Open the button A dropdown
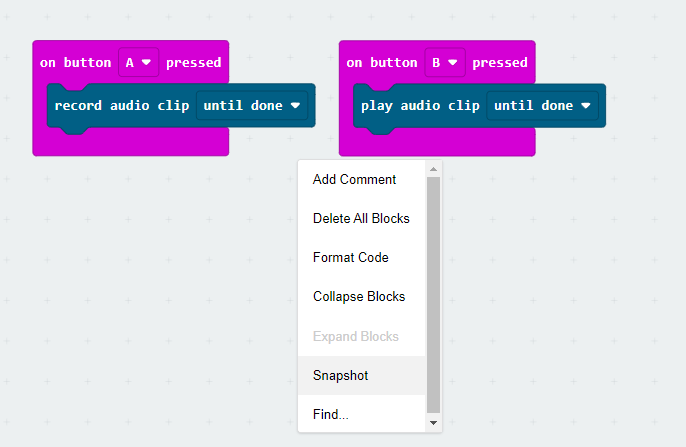 tap(138, 62)
